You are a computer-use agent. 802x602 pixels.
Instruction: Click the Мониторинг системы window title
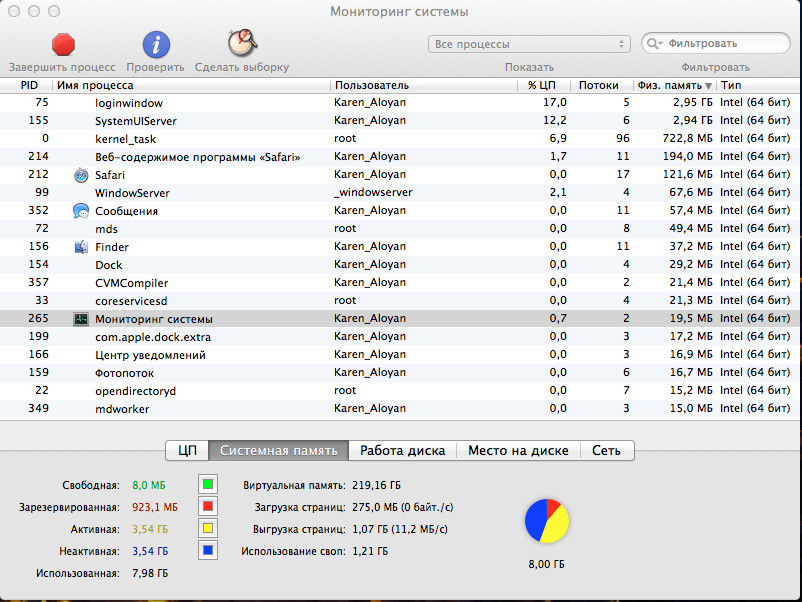pos(399,12)
